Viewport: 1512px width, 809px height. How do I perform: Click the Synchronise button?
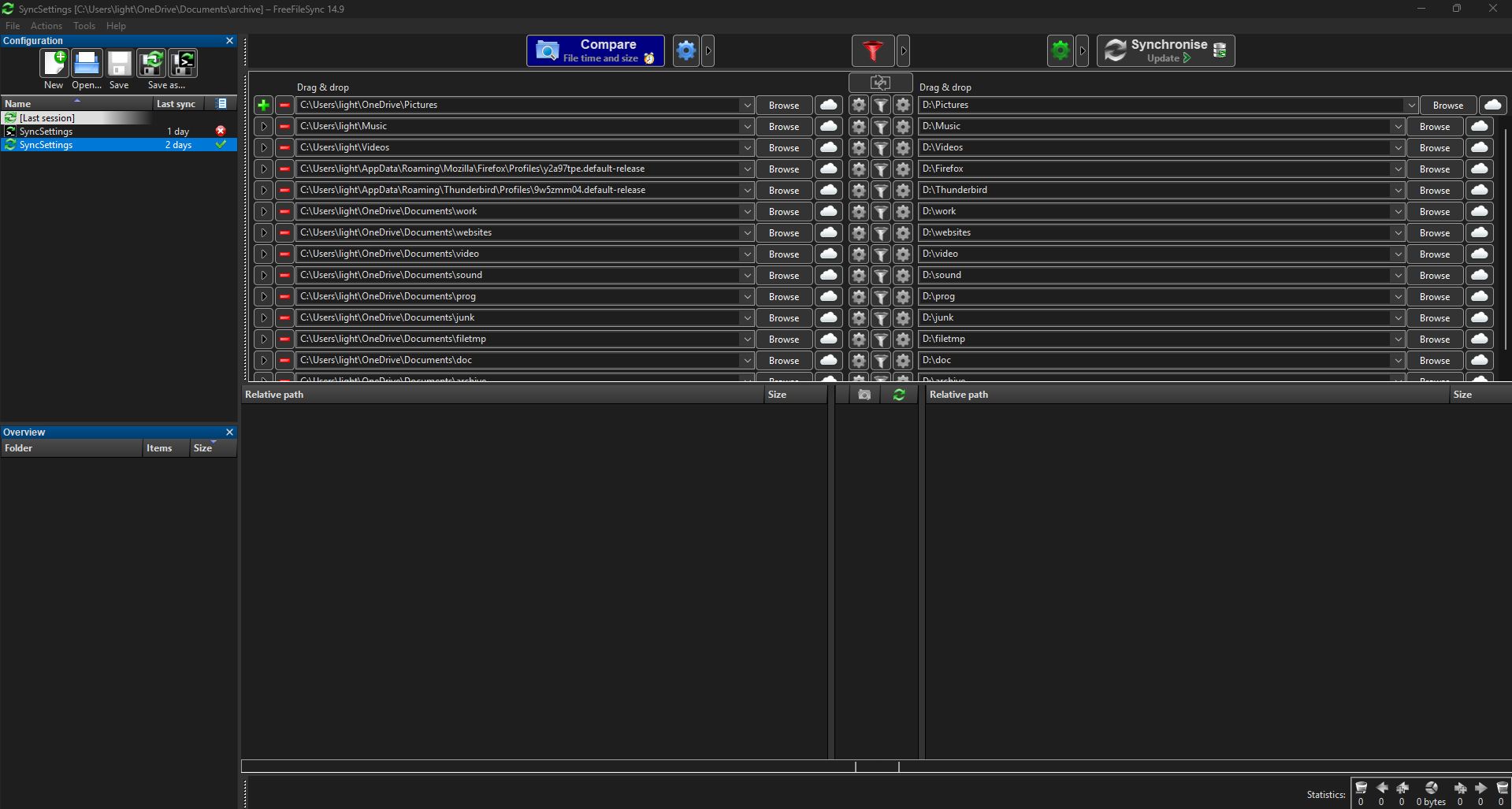coord(1166,51)
